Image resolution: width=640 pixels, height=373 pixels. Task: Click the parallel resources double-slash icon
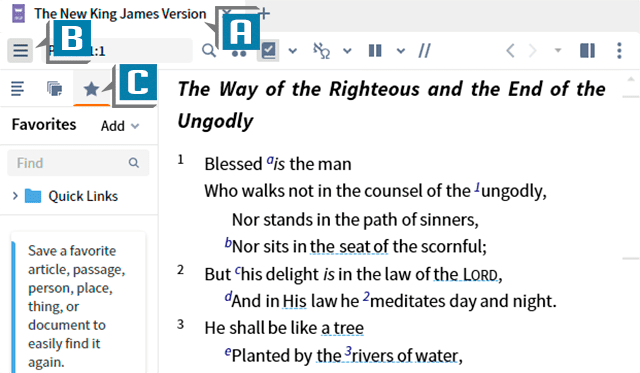point(424,51)
